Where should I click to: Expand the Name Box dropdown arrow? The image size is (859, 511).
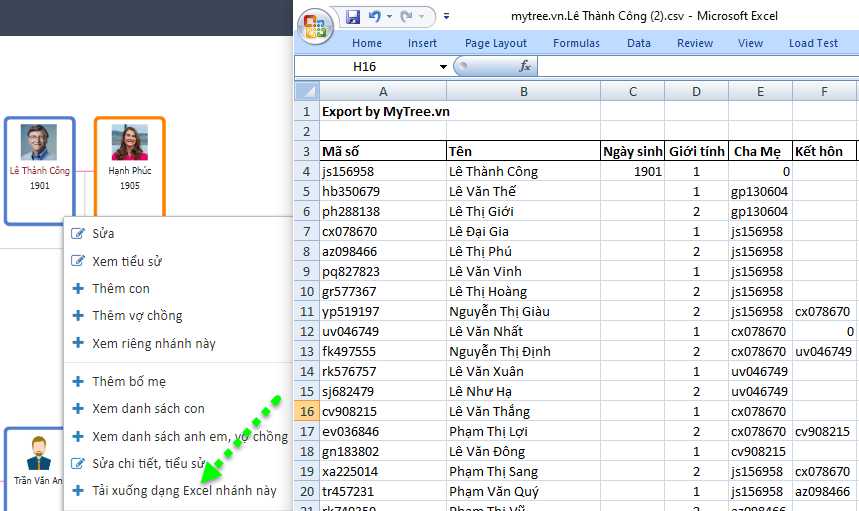tap(444, 66)
